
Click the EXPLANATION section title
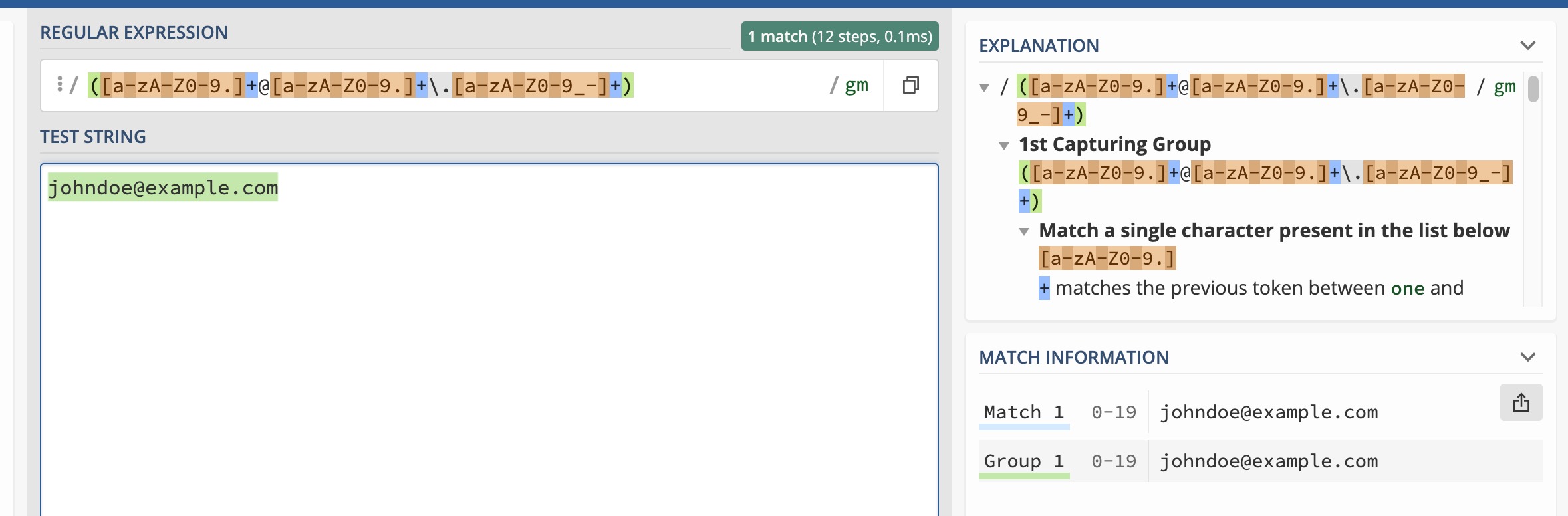tap(1039, 45)
